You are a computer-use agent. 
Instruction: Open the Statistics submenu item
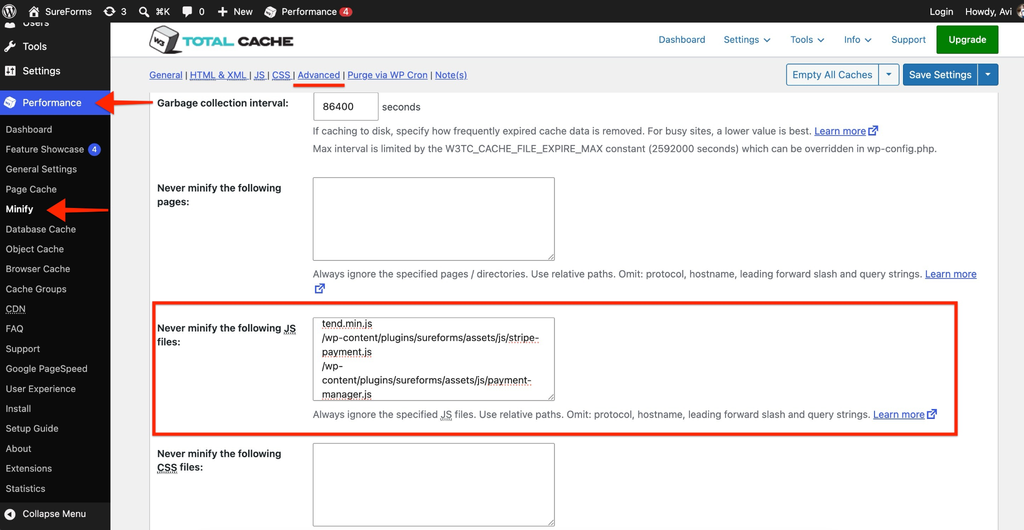tap(25, 489)
